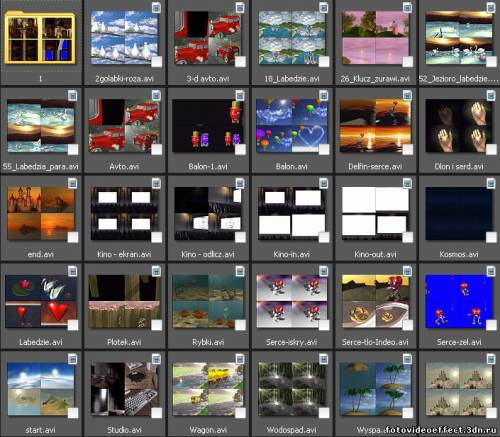Tick the checkbox on 3-d avto.avi thumbnail
The height and width of the screenshot is (437, 500).
[240, 62]
